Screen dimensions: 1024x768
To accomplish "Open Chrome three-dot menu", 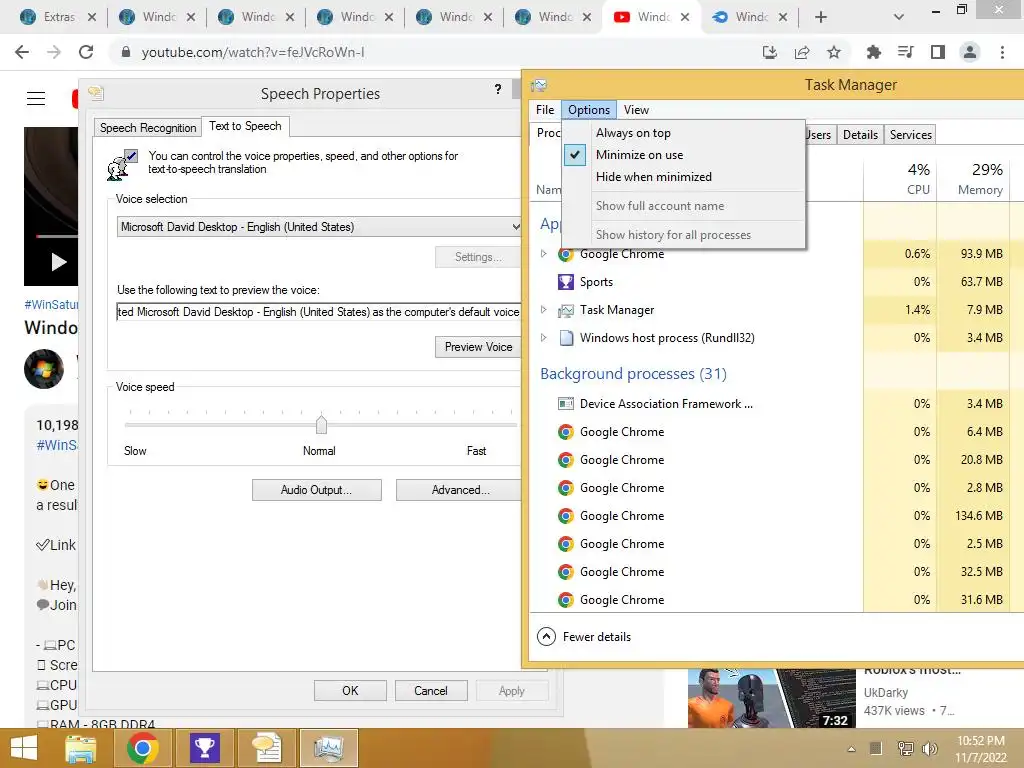I will tap(1002, 52).
